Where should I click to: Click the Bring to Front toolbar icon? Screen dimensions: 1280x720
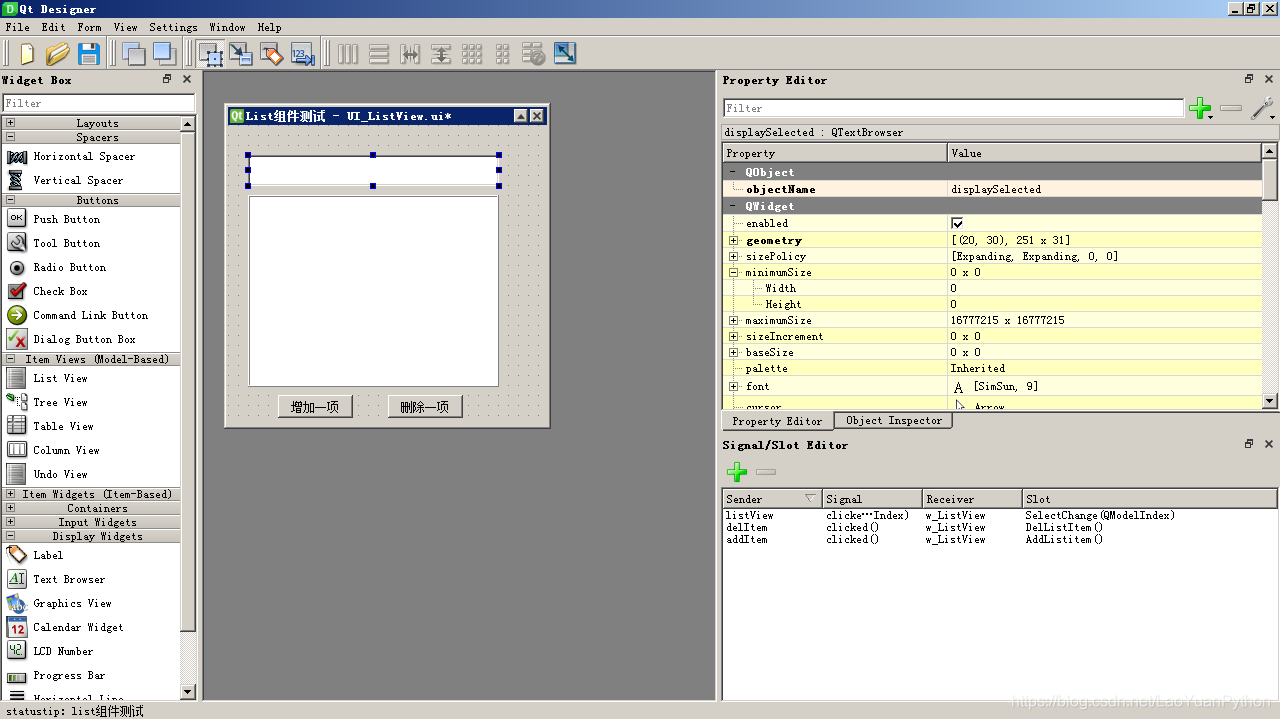tap(164, 53)
